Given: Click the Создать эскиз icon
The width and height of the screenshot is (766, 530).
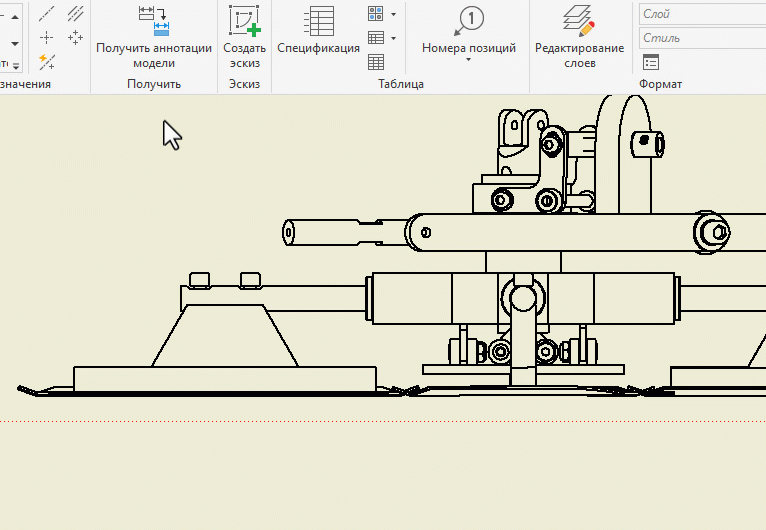Looking at the screenshot, I should [x=244, y=20].
